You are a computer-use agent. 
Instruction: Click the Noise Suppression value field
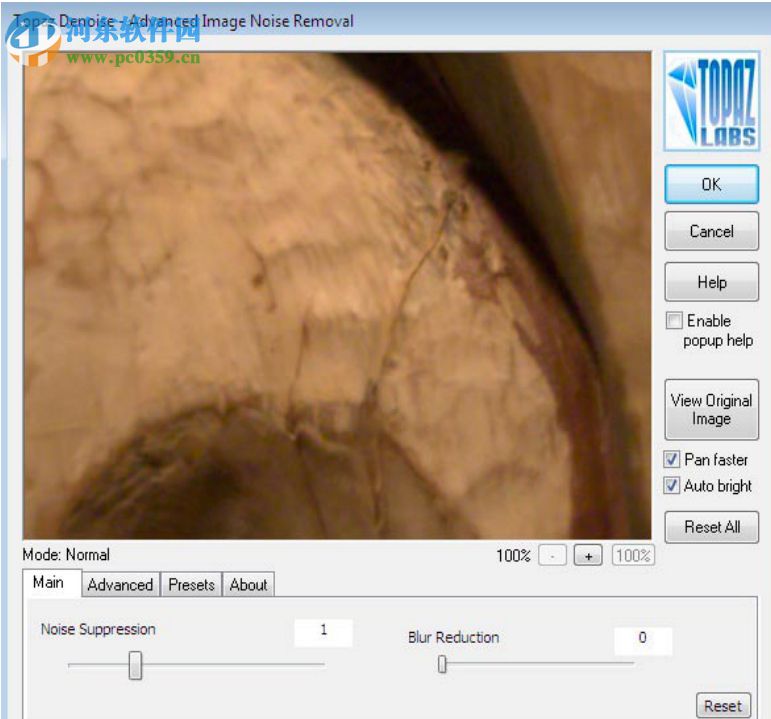(324, 632)
